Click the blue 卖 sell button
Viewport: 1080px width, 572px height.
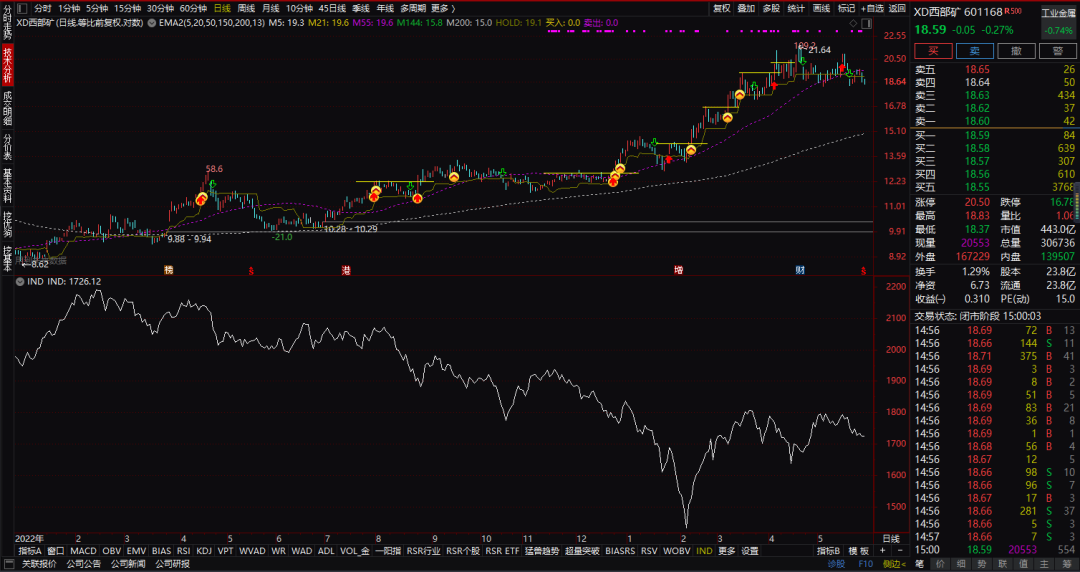975,51
